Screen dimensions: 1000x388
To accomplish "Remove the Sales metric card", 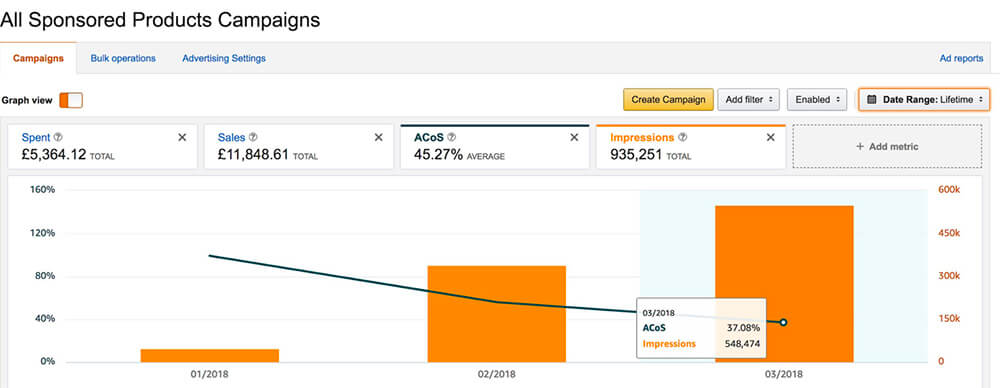I will pyautogui.click(x=378, y=137).
